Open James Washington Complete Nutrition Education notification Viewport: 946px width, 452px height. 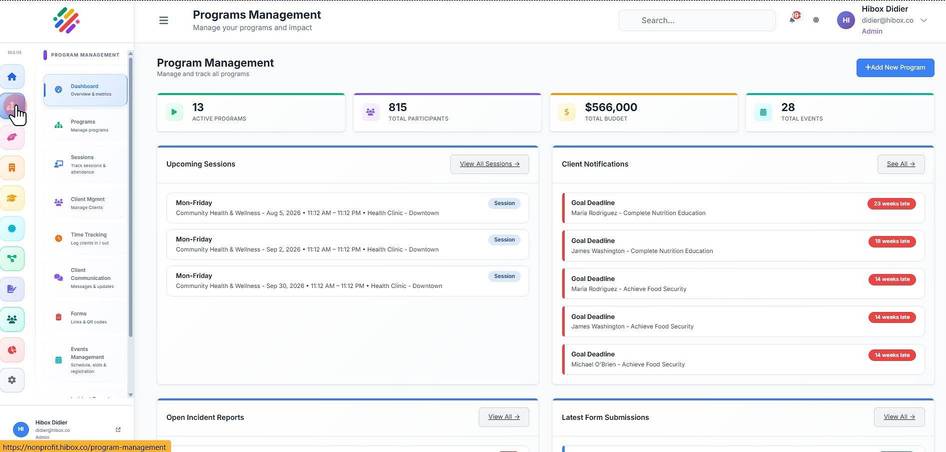(x=743, y=246)
